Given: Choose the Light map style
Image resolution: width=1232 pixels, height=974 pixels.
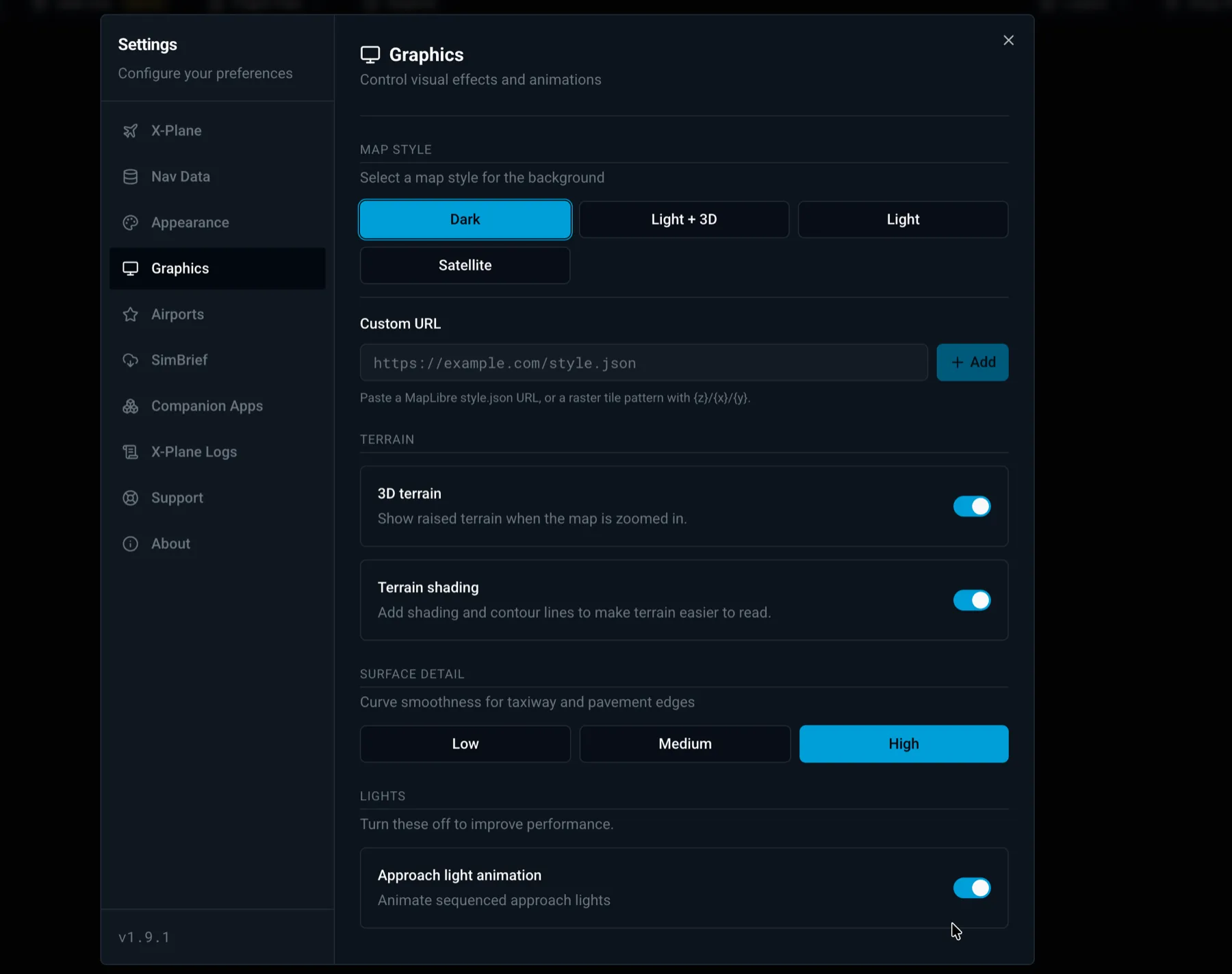Looking at the screenshot, I should pyautogui.click(x=903, y=220).
